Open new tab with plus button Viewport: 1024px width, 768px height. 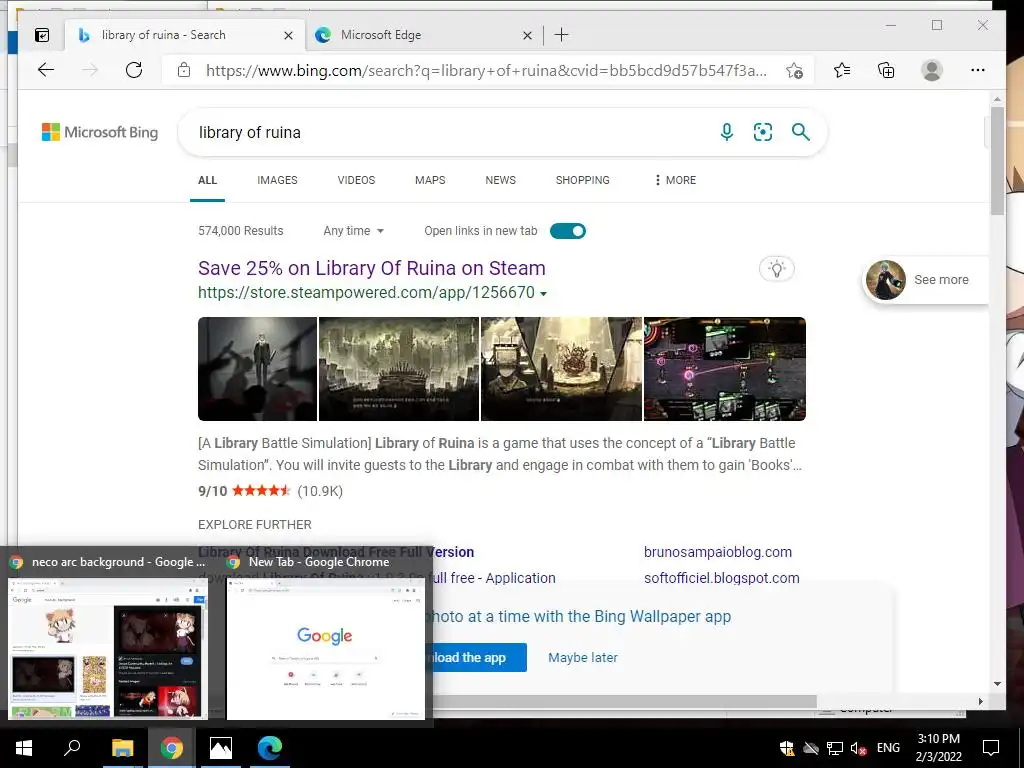(x=562, y=35)
